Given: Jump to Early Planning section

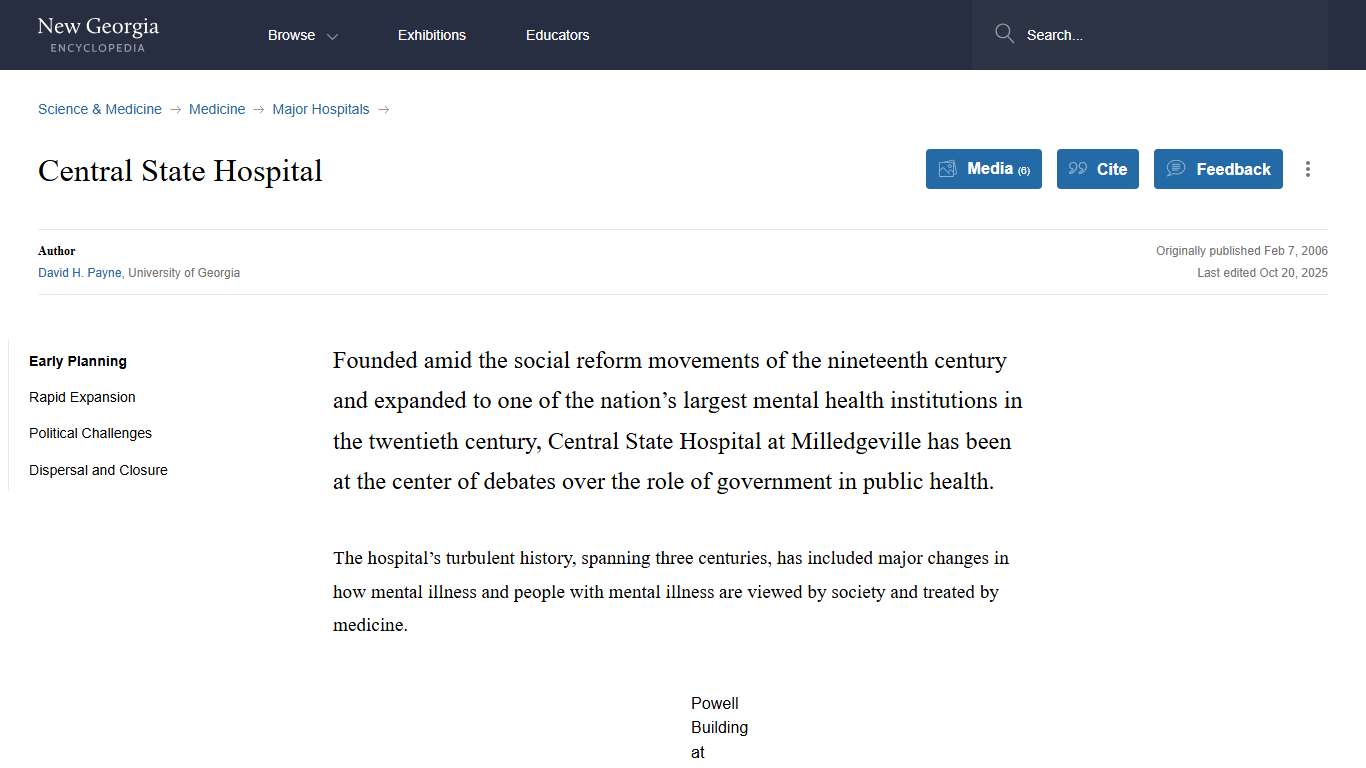Looking at the screenshot, I should [78, 361].
